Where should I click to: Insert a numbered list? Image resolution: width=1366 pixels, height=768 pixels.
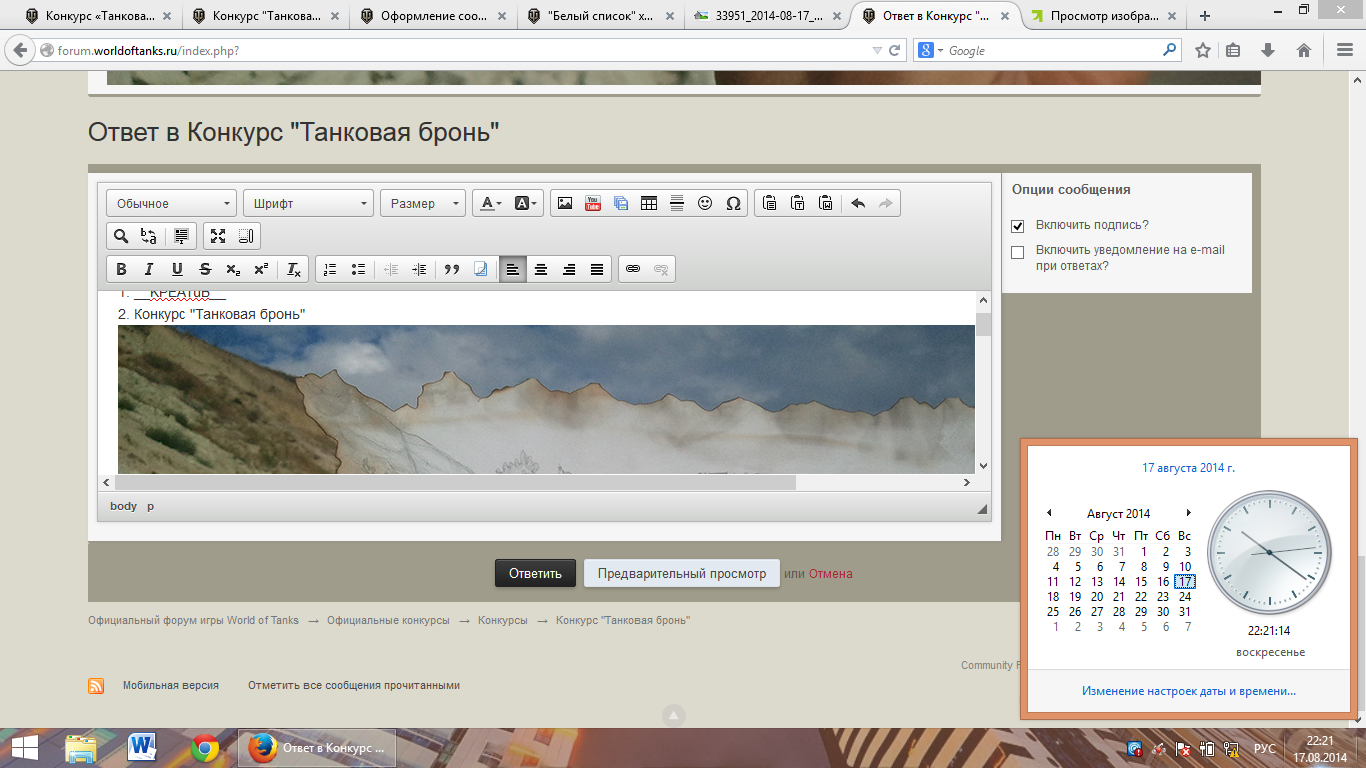(x=330, y=269)
